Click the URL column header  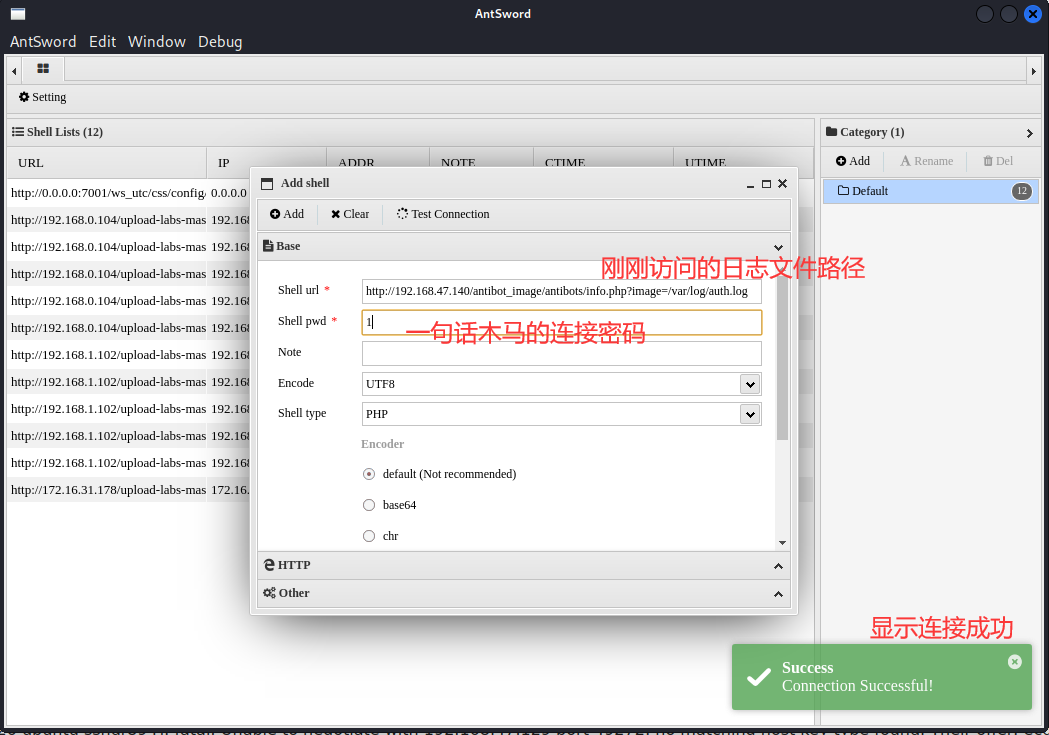click(x=107, y=163)
